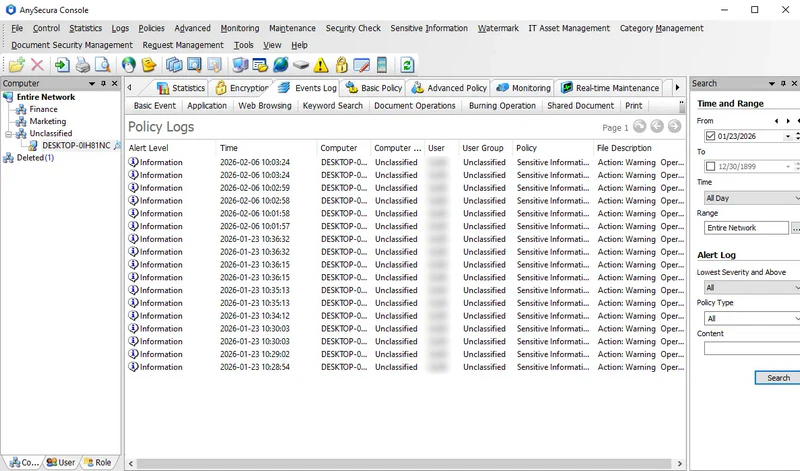The height and width of the screenshot is (471, 800).
Task: Click the screen with magnifier toolbar icon
Action: tap(194, 65)
